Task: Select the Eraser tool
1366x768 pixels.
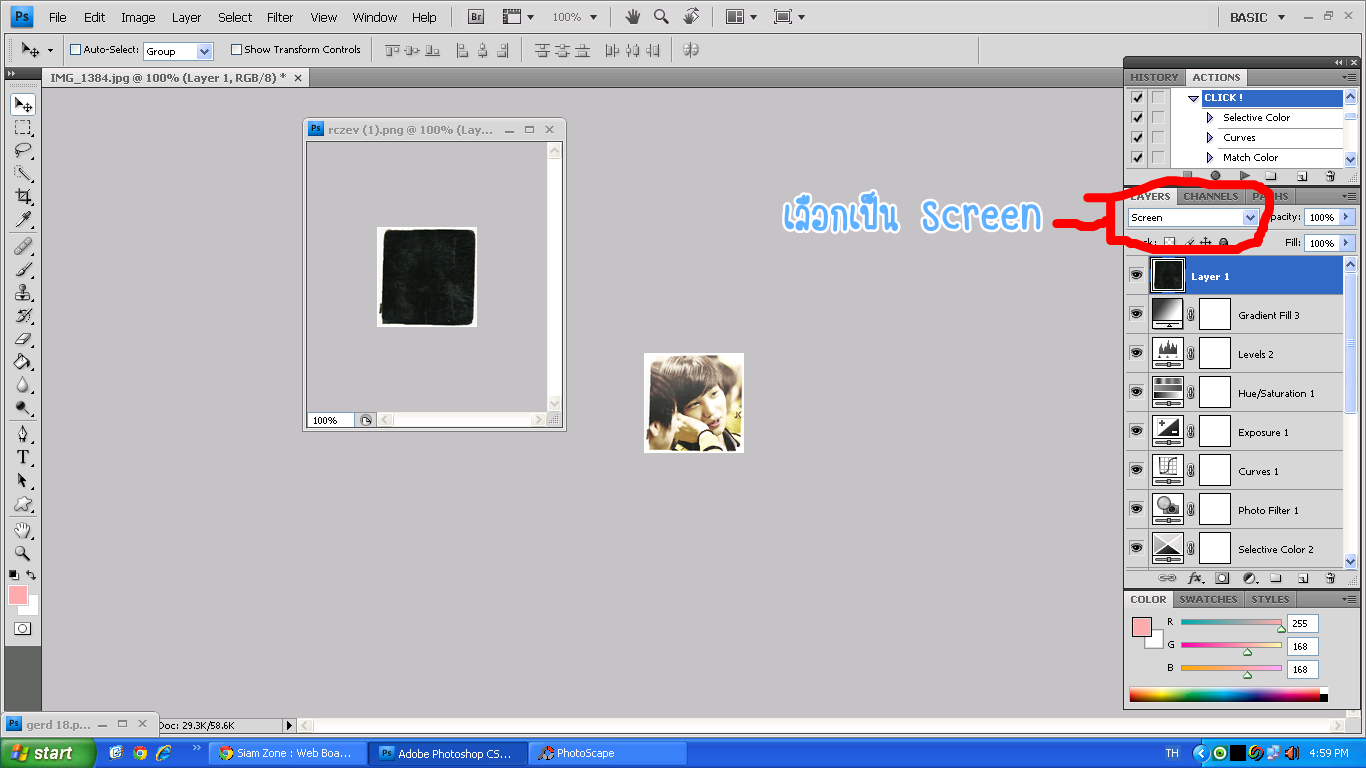Action: (x=22, y=339)
